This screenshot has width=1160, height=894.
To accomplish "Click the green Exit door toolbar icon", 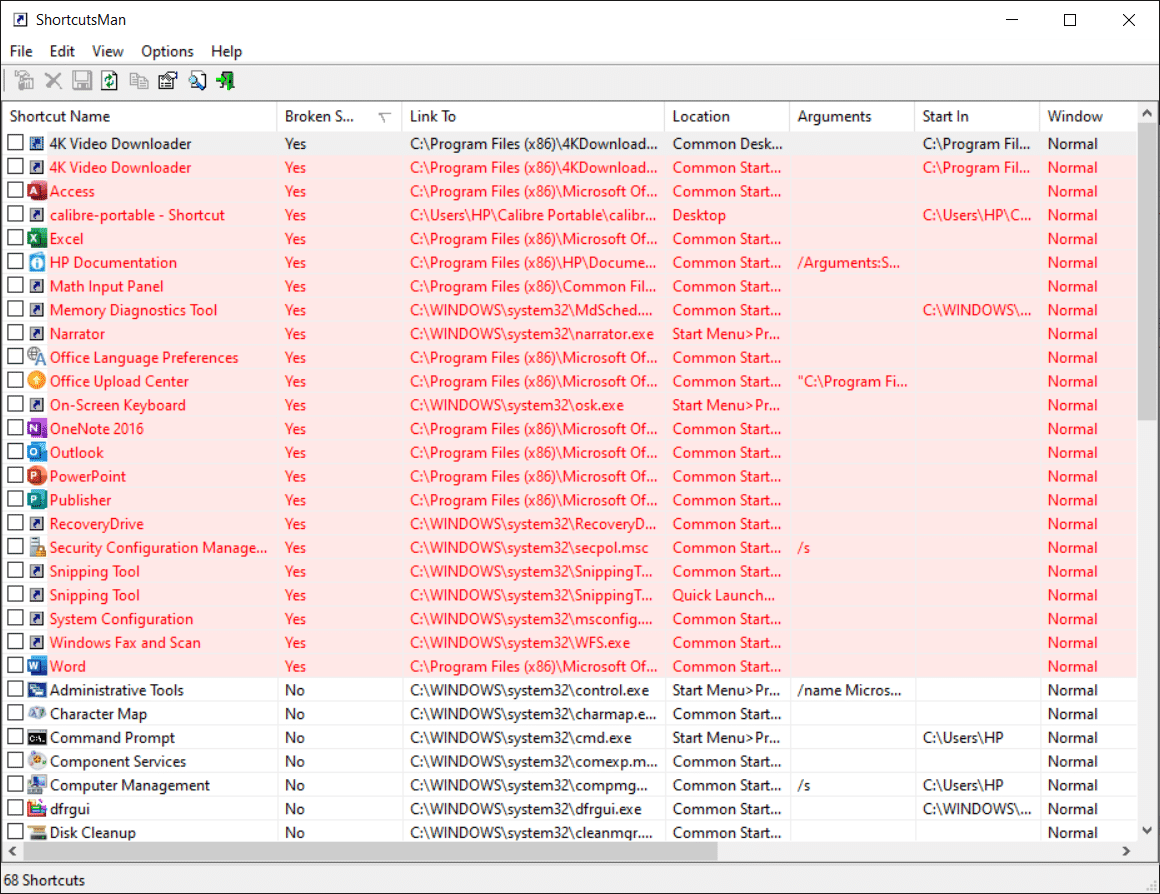I will [x=226, y=81].
